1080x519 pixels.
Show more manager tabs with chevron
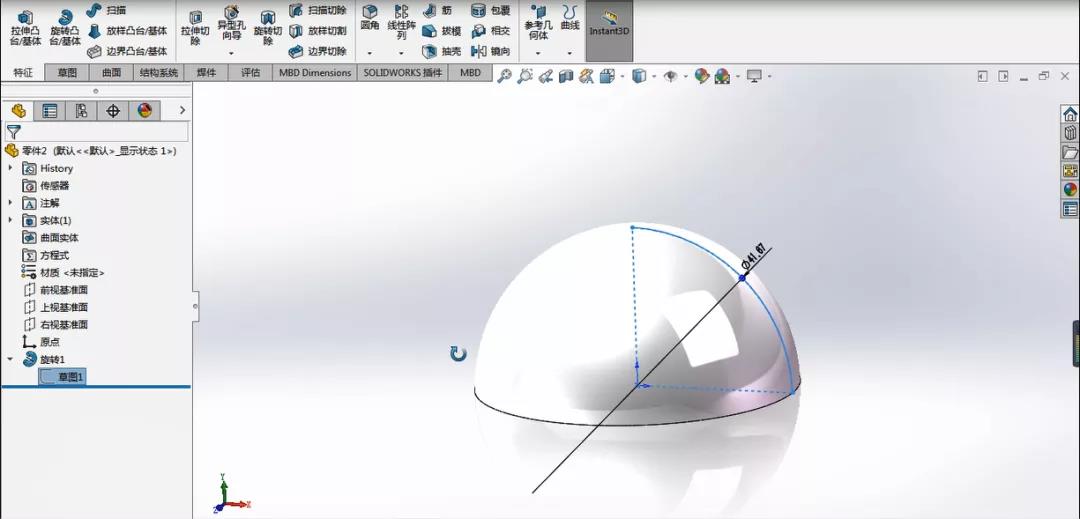coord(183,110)
